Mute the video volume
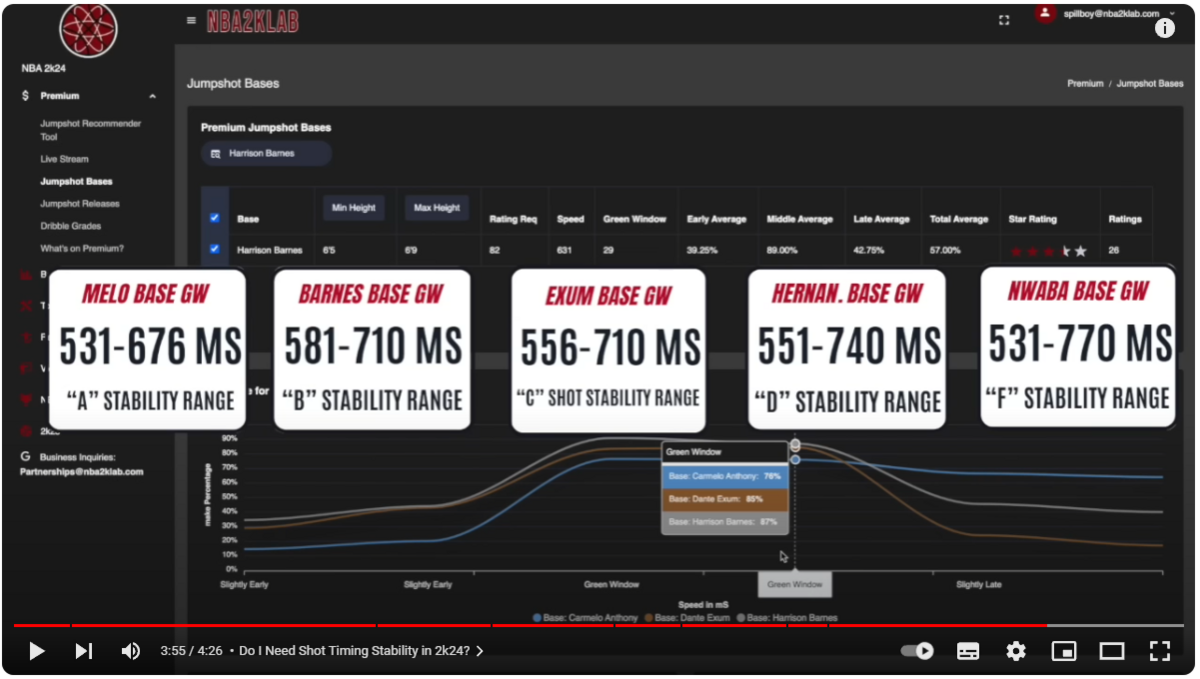The height and width of the screenshot is (679, 1200). tap(131, 651)
